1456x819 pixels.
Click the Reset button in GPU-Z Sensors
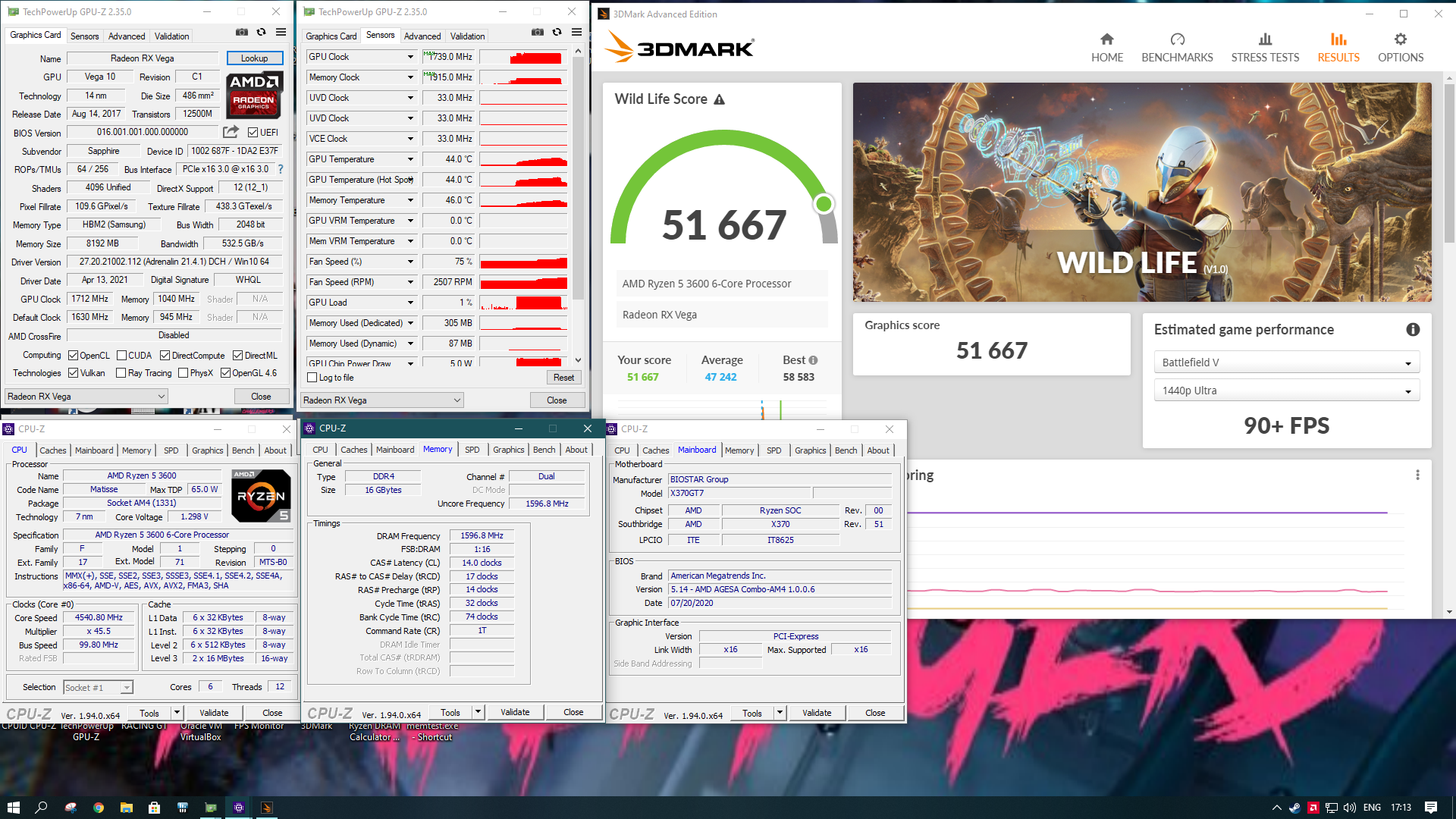563,378
